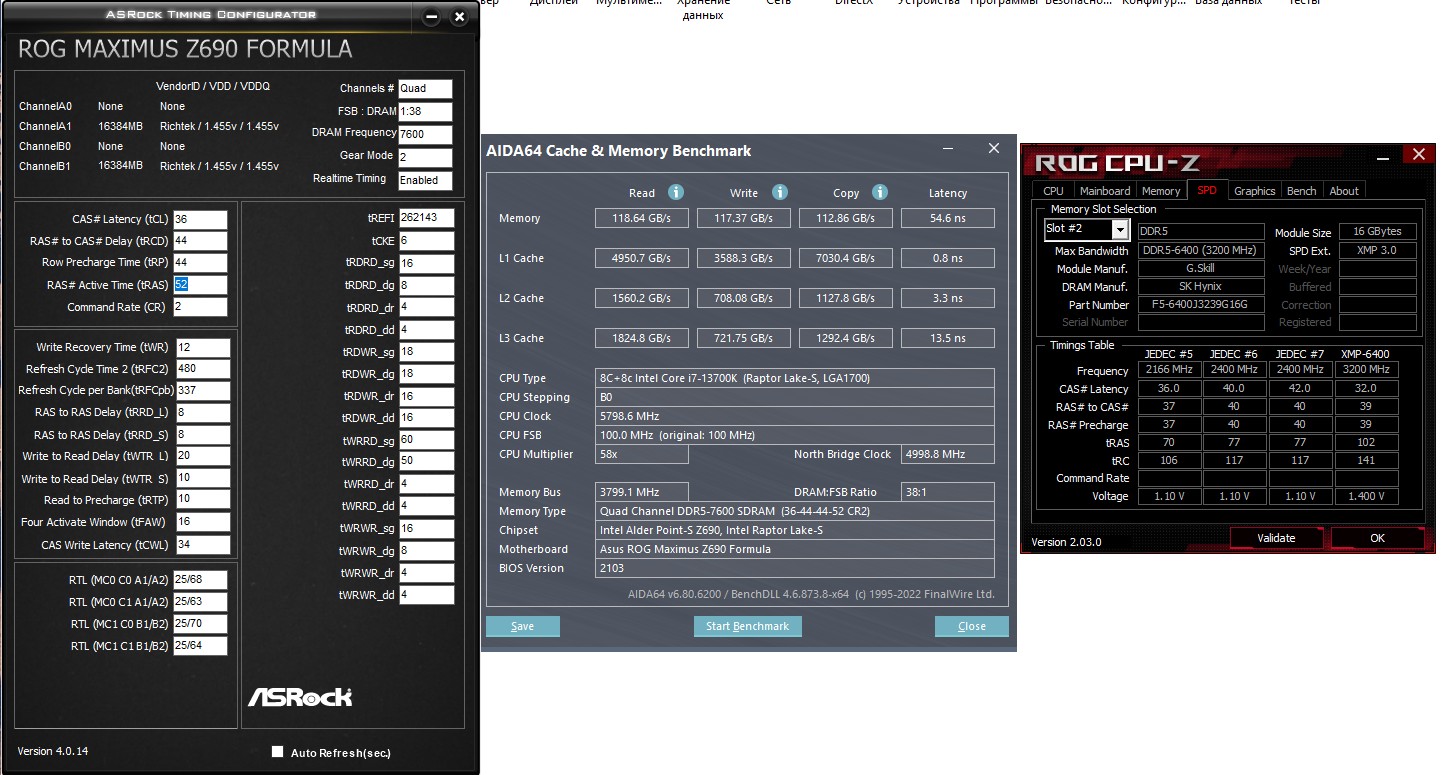Click the Row Precharge Time (tRP) field
The width and height of the screenshot is (1442, 775).
point(200,262)
